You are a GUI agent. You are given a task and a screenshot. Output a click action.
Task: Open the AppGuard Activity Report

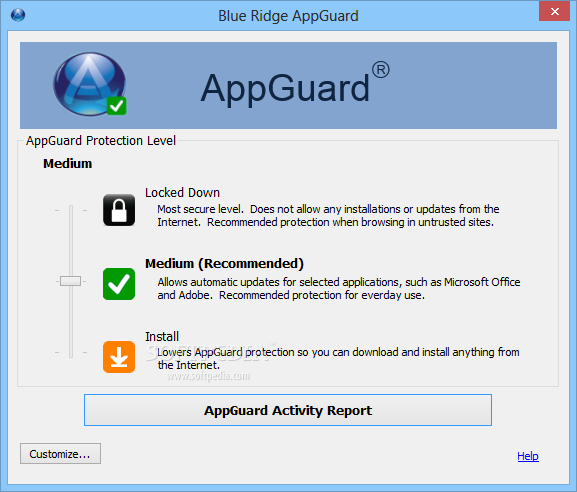click(x=288, y=410)
